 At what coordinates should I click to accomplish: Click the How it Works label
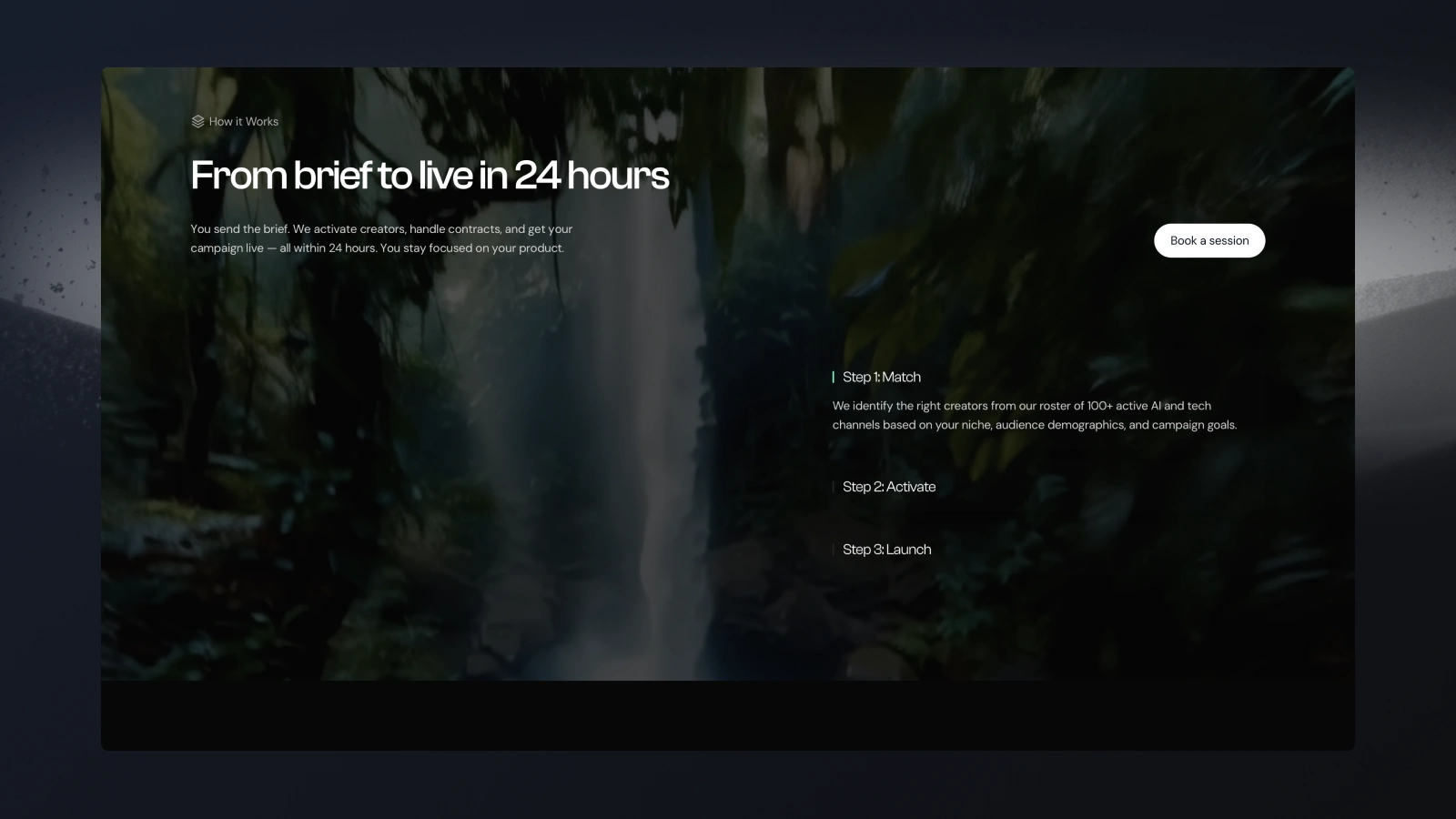pyautogui.click(x=244, y=121)
